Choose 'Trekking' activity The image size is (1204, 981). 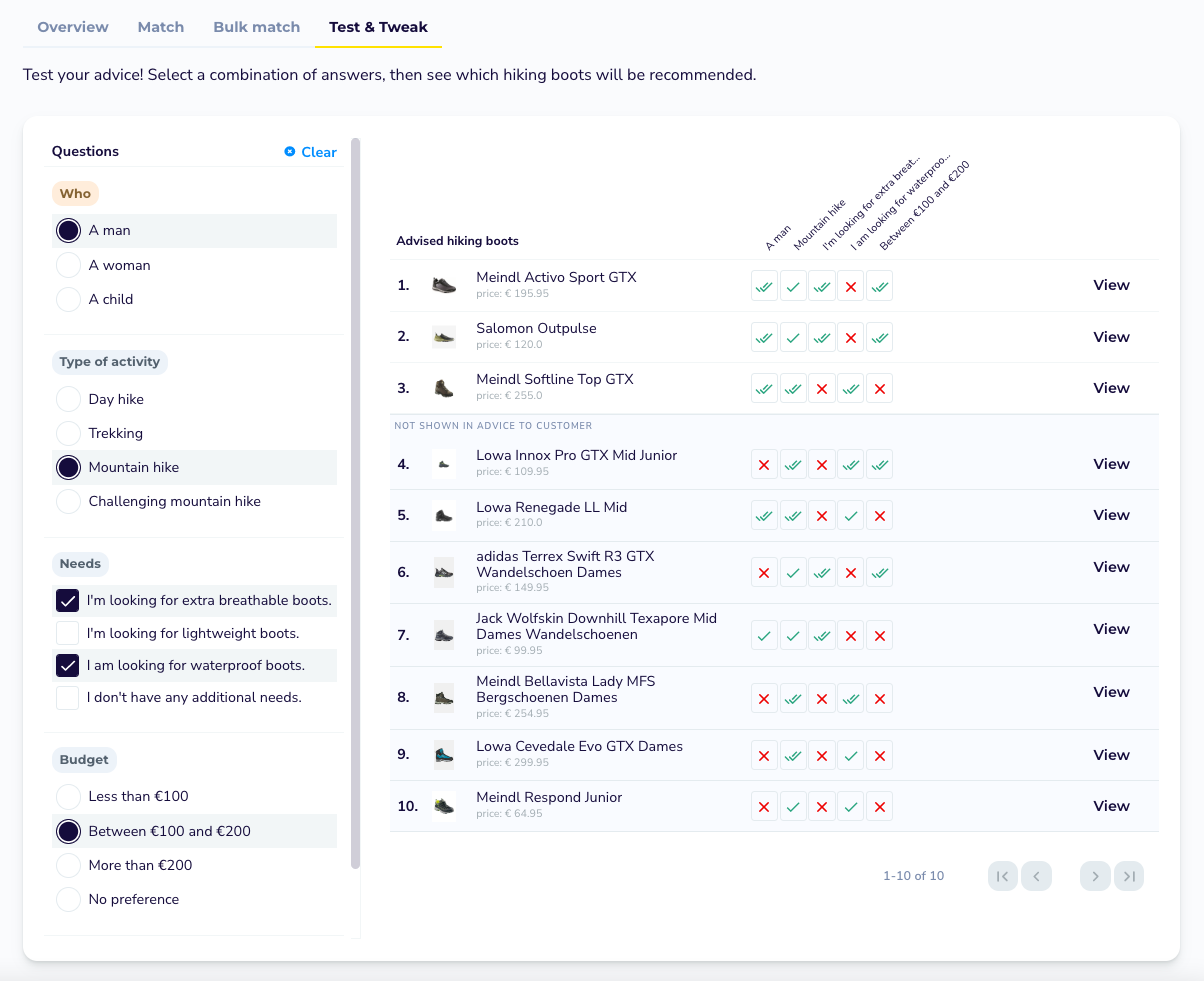point(194,433)
